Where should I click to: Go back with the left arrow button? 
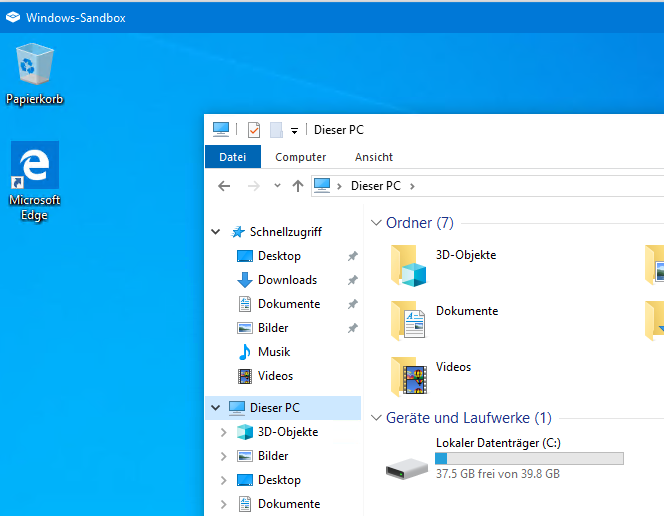tap(224, 186)
